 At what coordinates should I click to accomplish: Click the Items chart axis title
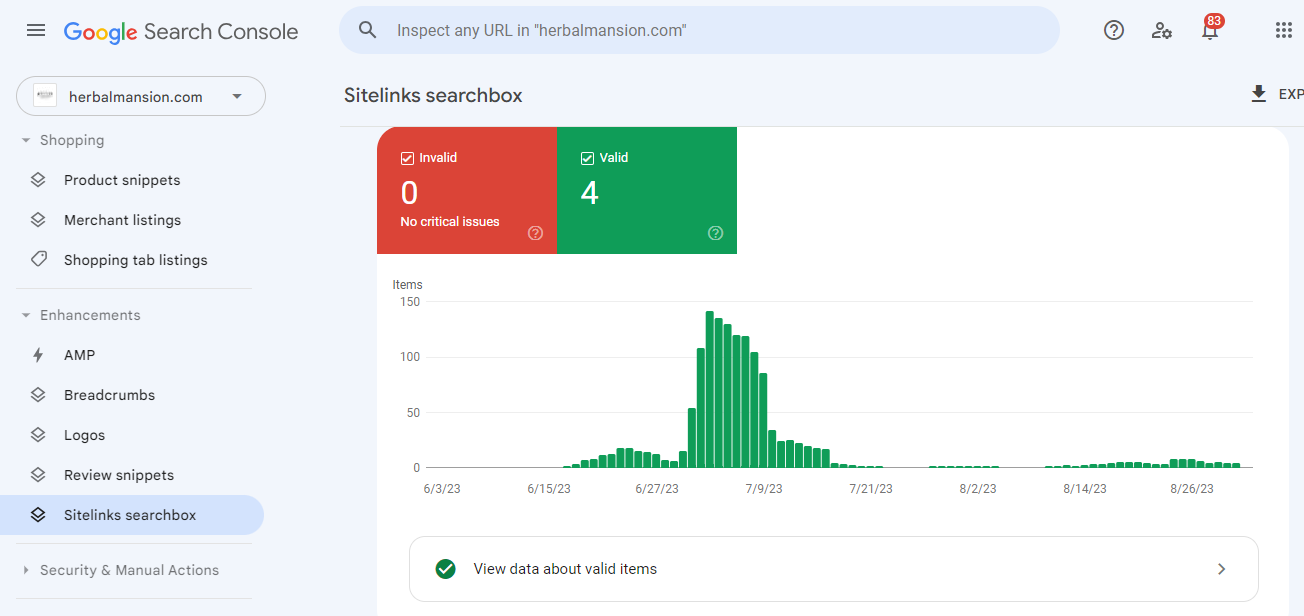click(x=408, y=285)
